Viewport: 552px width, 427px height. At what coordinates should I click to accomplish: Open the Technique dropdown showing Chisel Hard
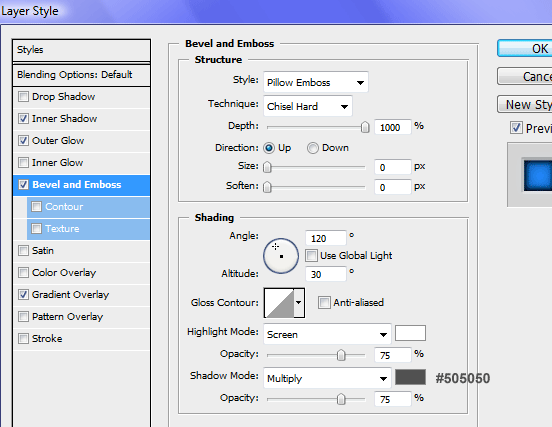(x=308, y=106)
